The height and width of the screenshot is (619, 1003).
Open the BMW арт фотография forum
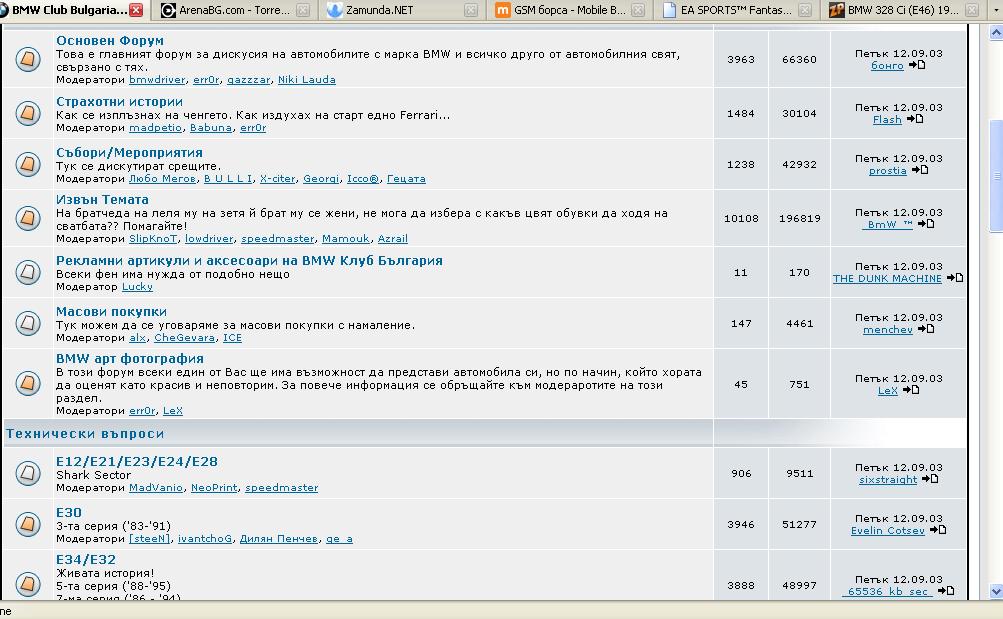129,359
